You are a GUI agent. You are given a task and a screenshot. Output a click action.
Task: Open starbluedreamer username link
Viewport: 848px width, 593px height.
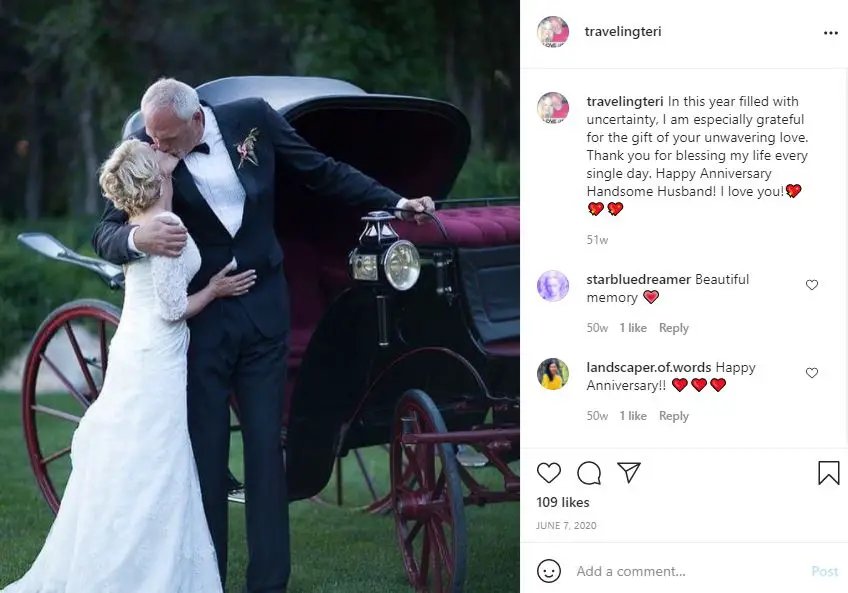[x=639, y=279]
